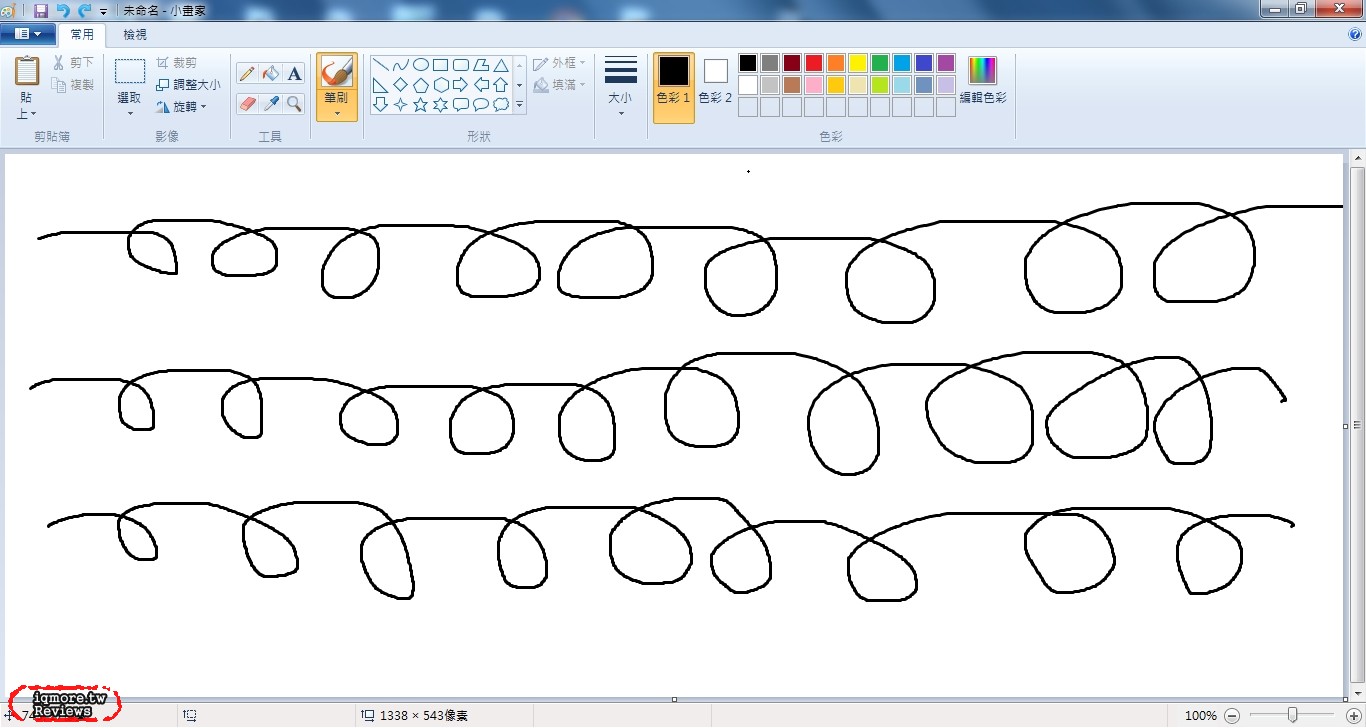Pick the green color swatch

(x=880, y=63)
